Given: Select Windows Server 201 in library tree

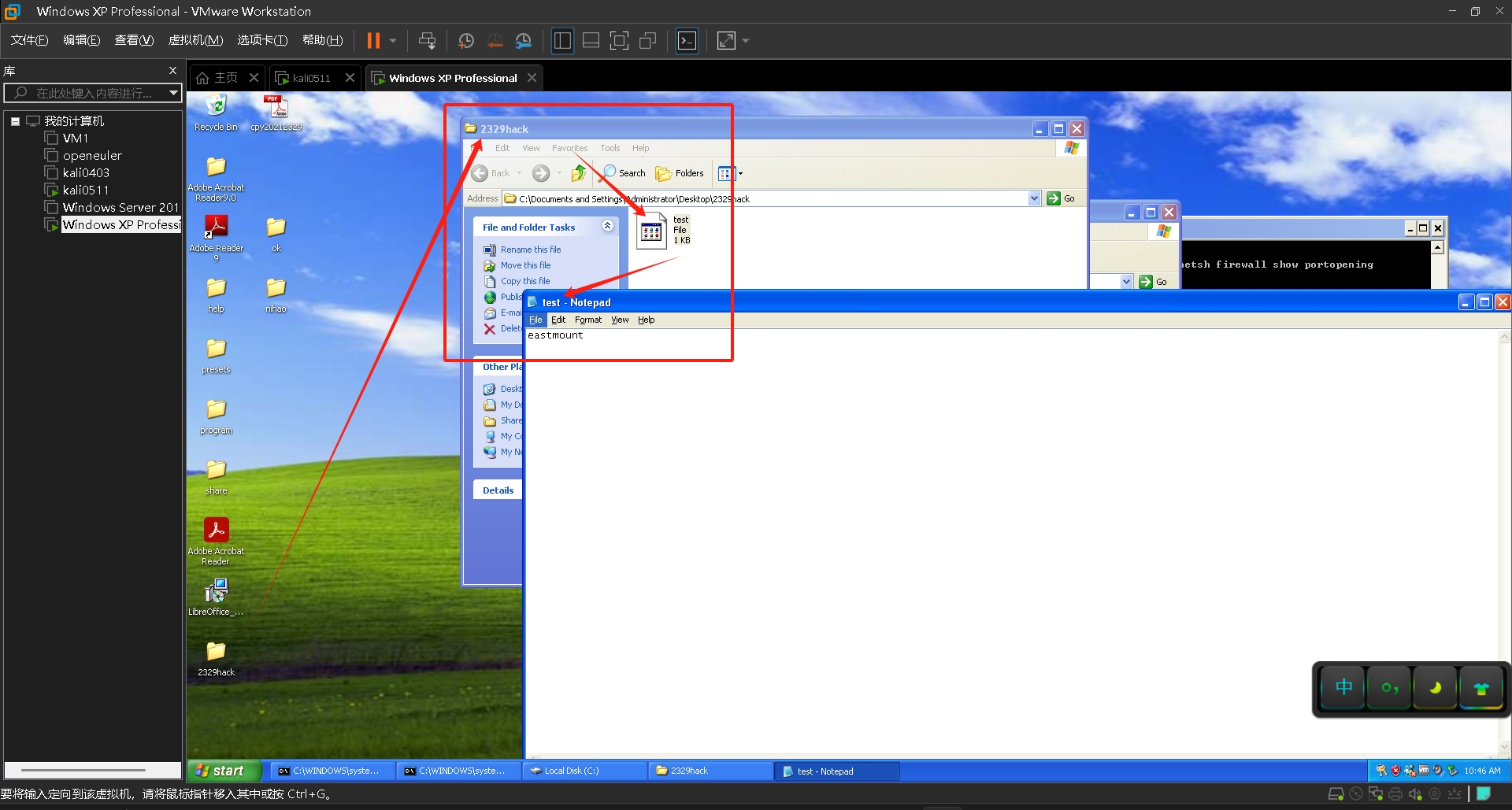Looking at the screenshot, I should [120, 207].
